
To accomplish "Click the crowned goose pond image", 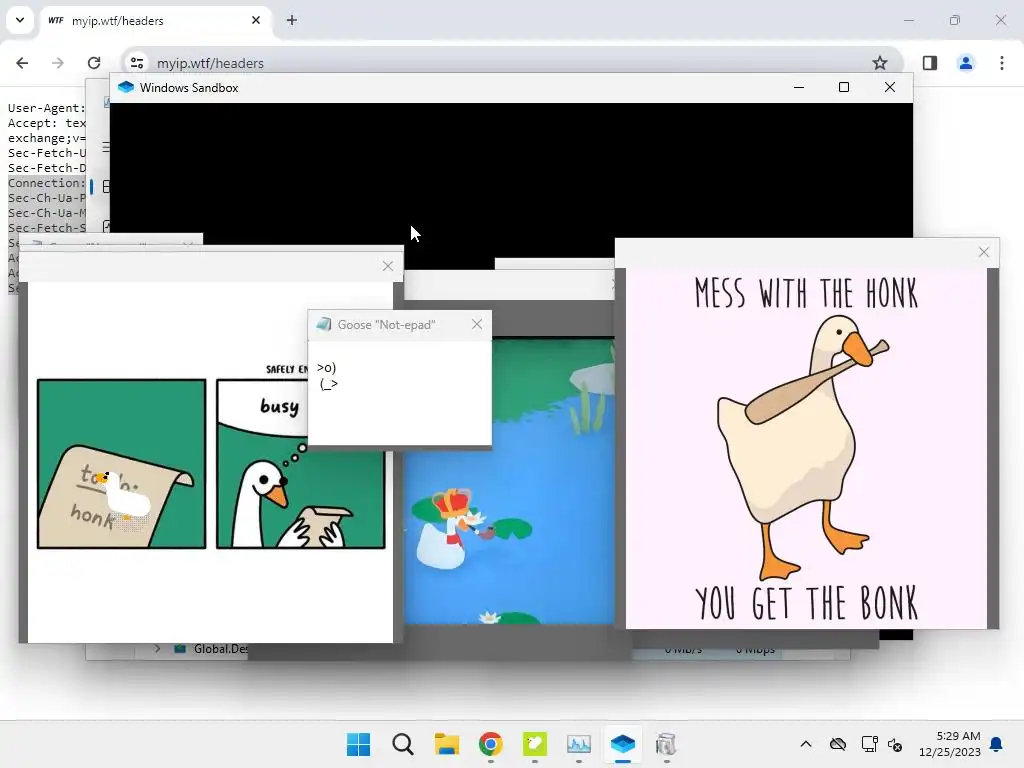I will point(509,480).
